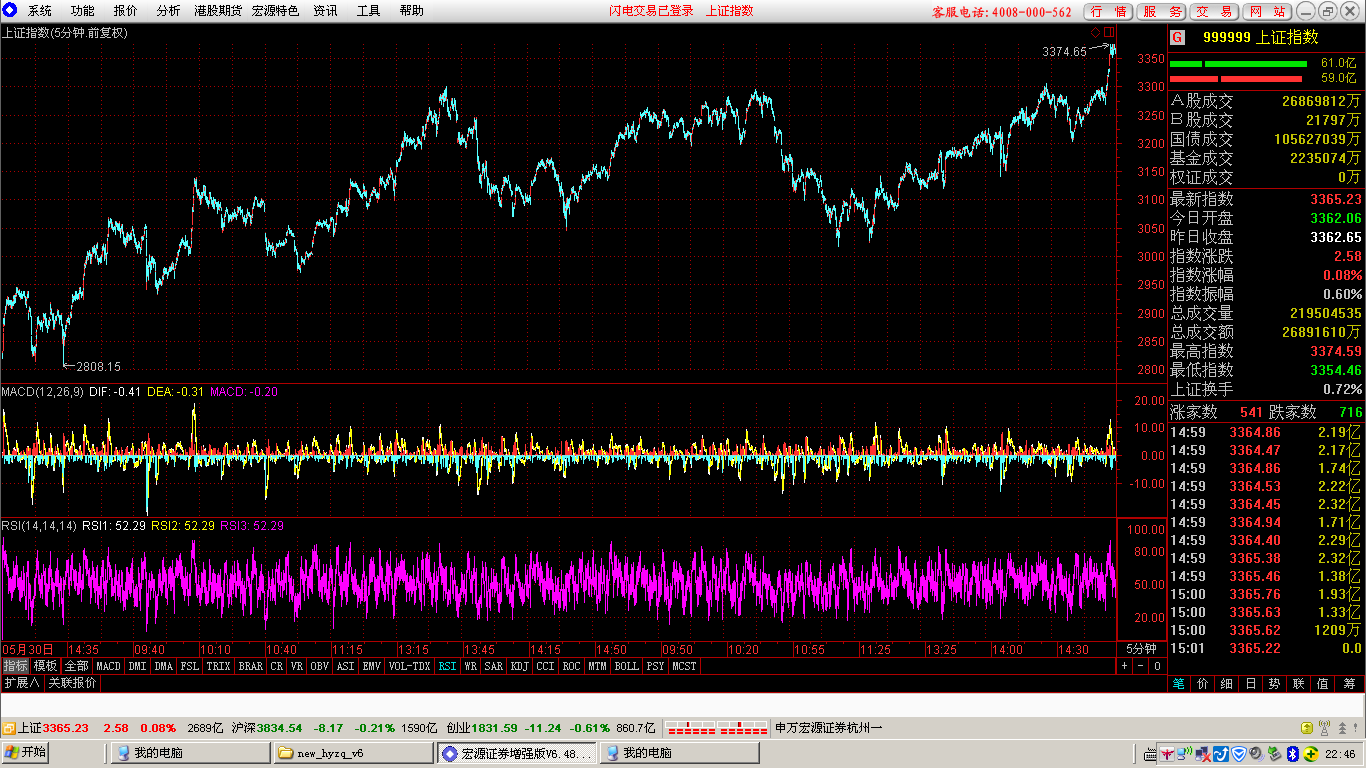This screenshot has width=1366, height=768.
Task: Toggle the KDJ indicator
Action: [520, 666]
